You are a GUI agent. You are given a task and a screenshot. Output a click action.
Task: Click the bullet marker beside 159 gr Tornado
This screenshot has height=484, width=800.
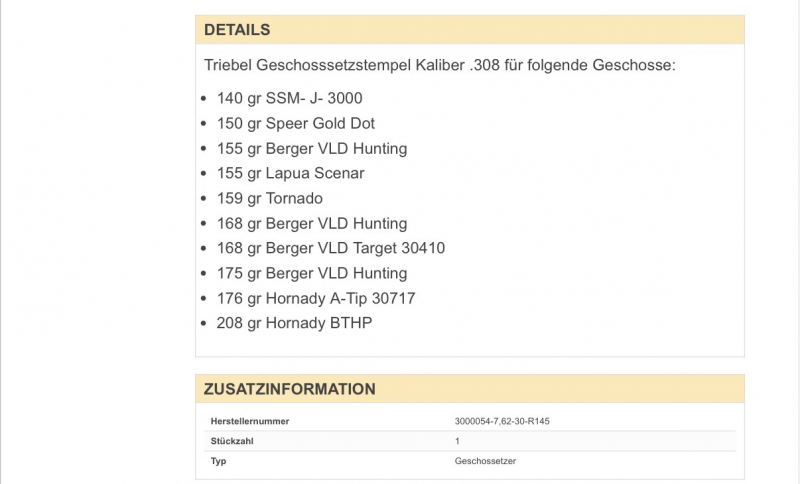coord(205,198)
